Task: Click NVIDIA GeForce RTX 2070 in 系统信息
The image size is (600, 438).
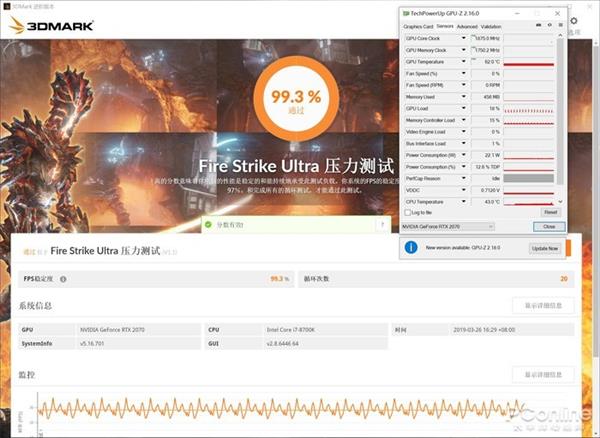Action: pyautogui.click(x=112, y=330)
